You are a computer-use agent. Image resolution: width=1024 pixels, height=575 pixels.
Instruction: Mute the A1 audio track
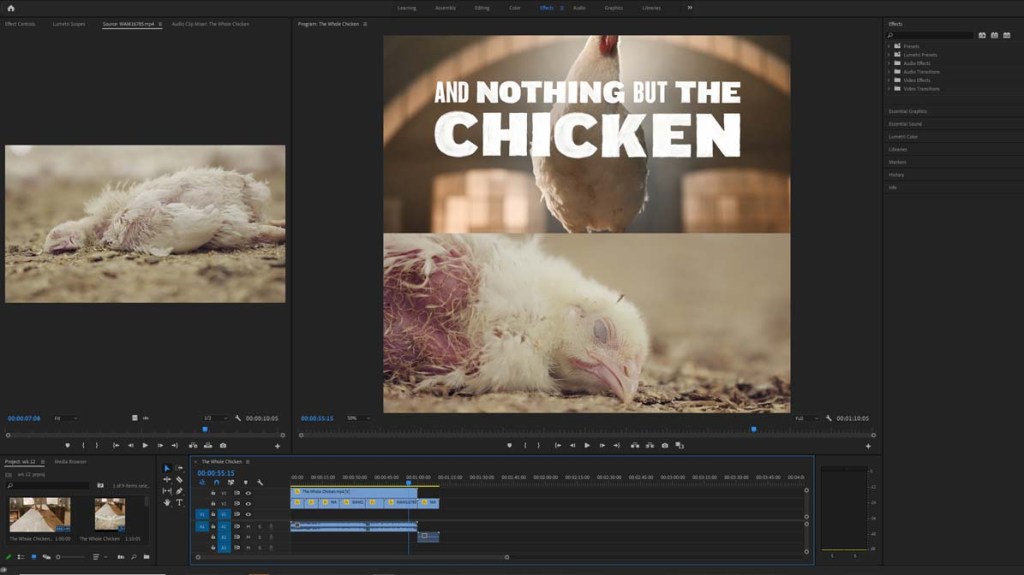pos(248,526)
